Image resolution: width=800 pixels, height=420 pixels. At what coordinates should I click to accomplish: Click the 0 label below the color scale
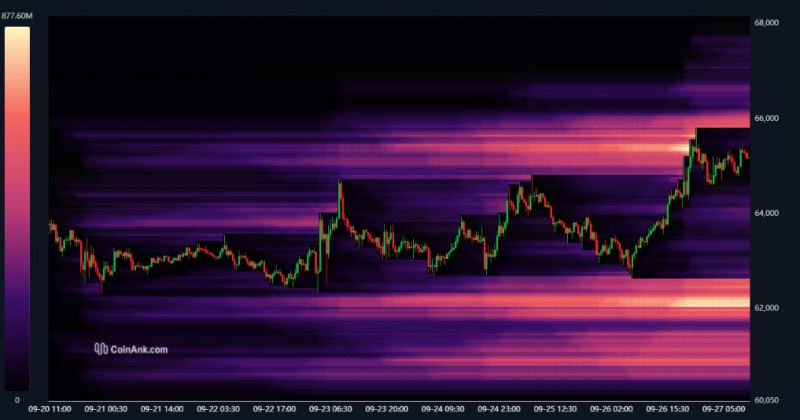[x=17, y=399]
